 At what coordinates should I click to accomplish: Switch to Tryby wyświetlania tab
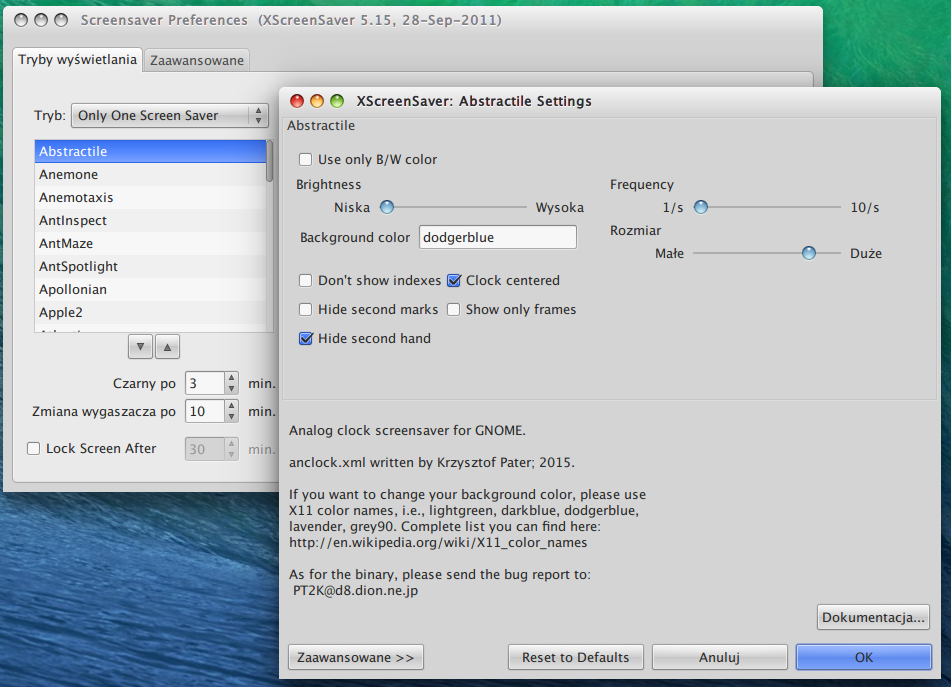(77, 59)
